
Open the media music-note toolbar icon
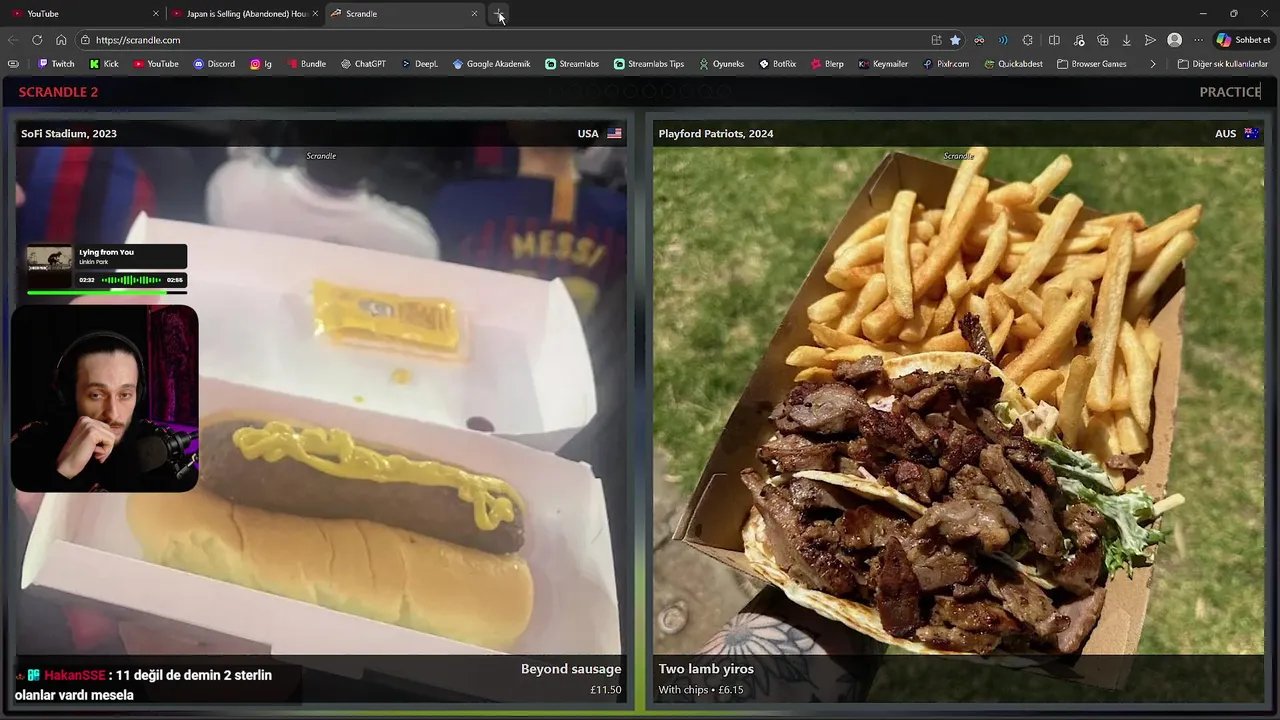pyautogui.click(x=1079, y=40)
